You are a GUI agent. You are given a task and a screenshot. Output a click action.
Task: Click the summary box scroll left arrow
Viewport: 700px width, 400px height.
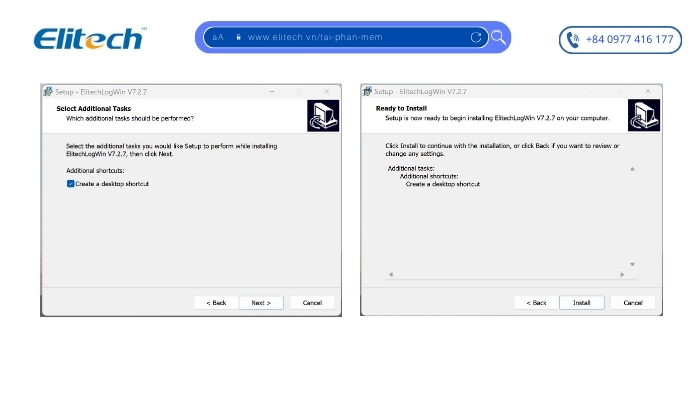[391, 275]
